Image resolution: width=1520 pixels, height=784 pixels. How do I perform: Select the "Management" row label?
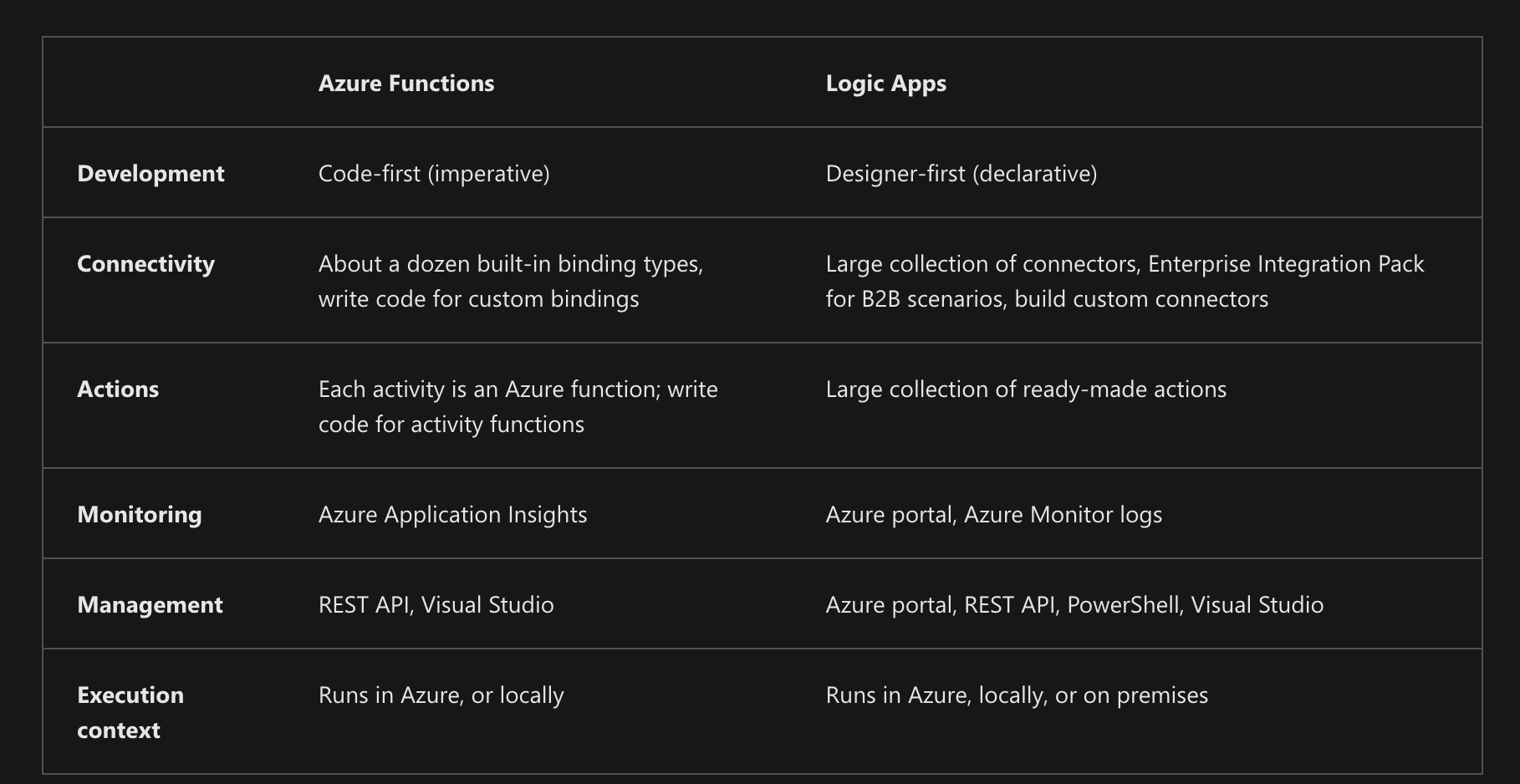click(150, 605)
